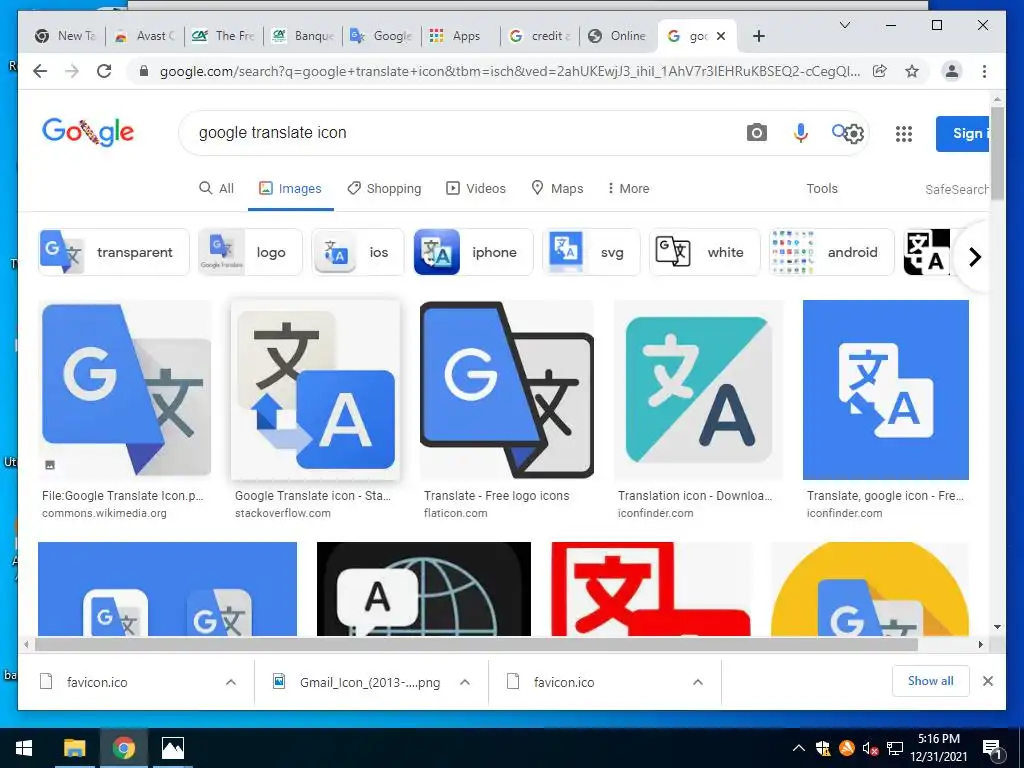Switch to Online browser tab
This screenshot has width=1024, height=768.
(618, 36)
